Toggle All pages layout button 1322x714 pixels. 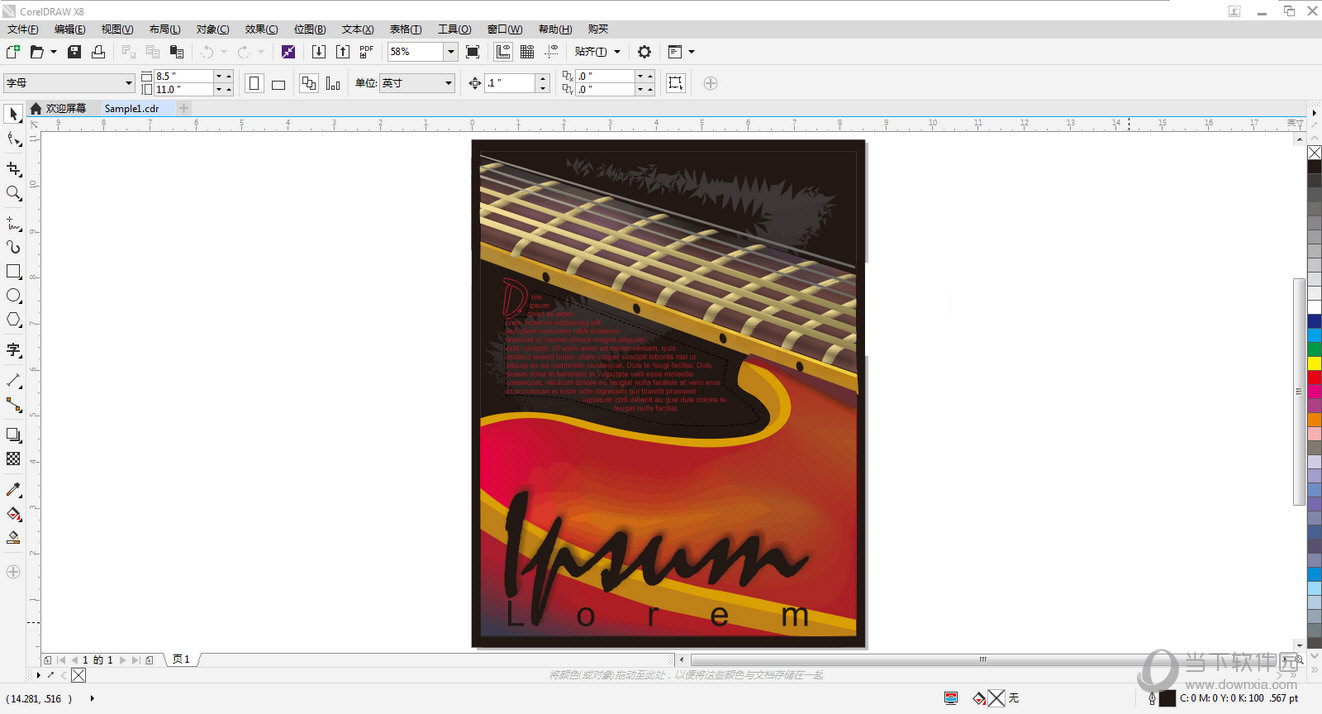309,83
